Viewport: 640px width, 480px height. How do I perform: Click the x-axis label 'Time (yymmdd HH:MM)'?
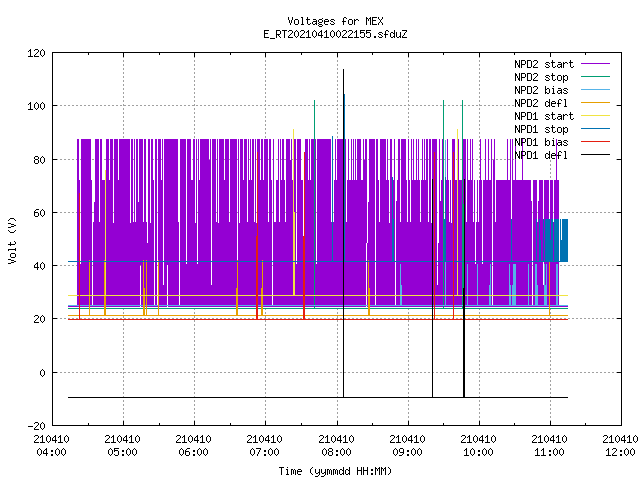point(335,471)
